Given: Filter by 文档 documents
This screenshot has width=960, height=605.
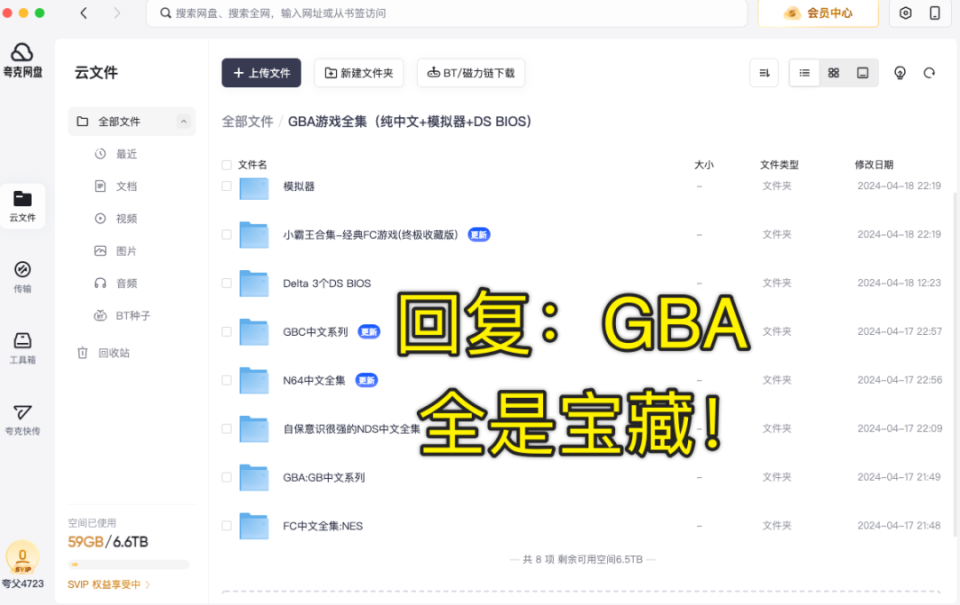Looking at the screenshot, I should click(116, 186).
